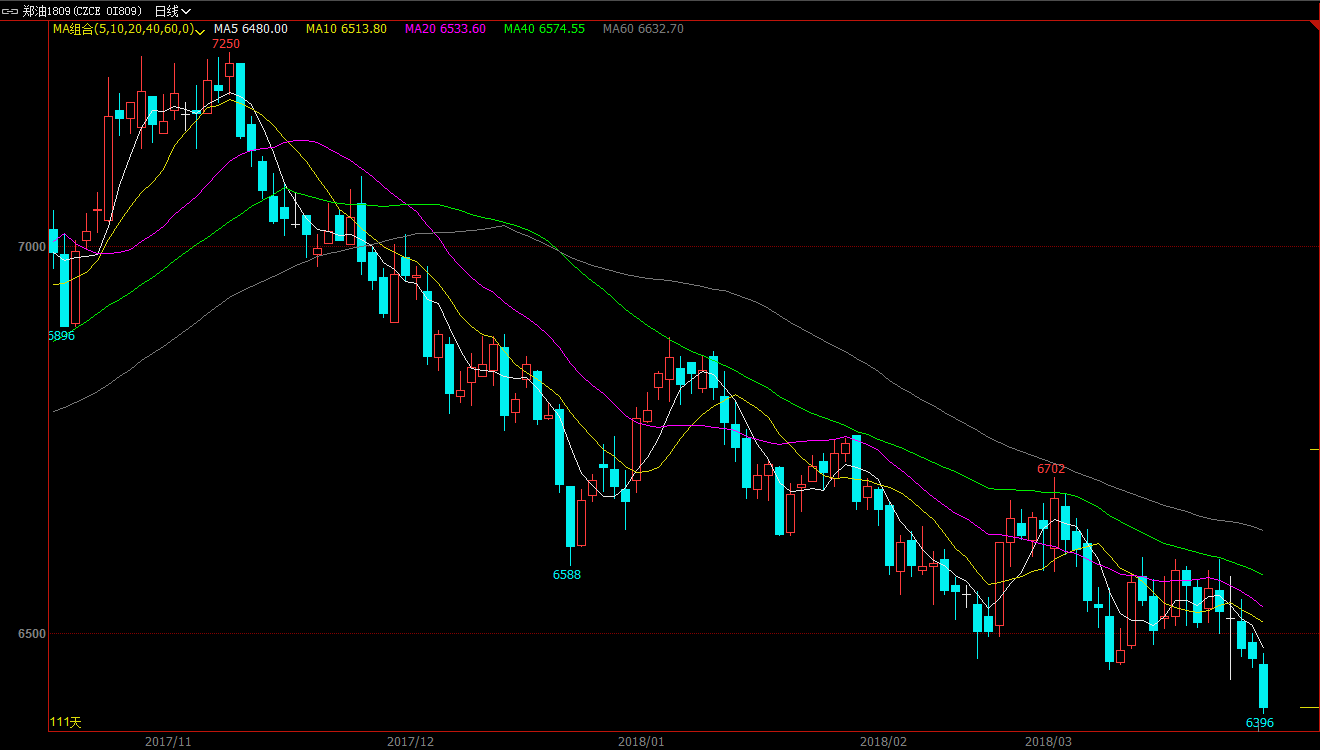Select the MA5 6480.00 legend value
Image resolution: width=1320 pixels, height=750 pixels.
click(x=251, y=29)
